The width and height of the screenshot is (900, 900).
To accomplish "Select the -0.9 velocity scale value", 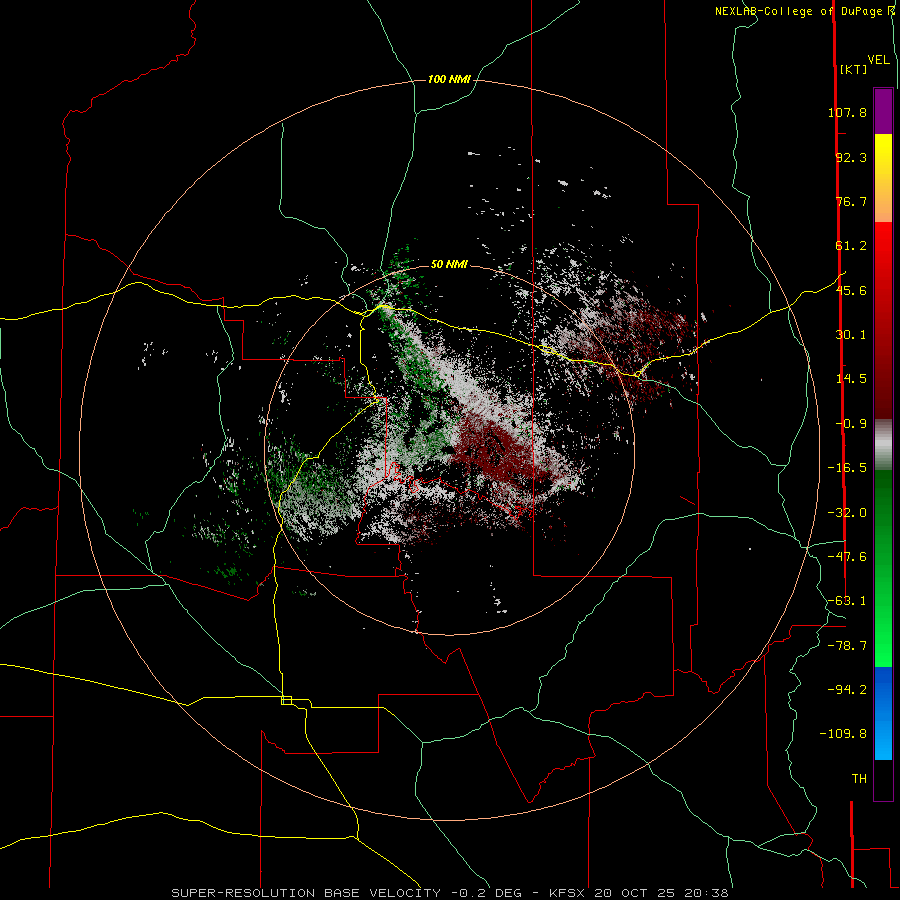I will [851, 424].
